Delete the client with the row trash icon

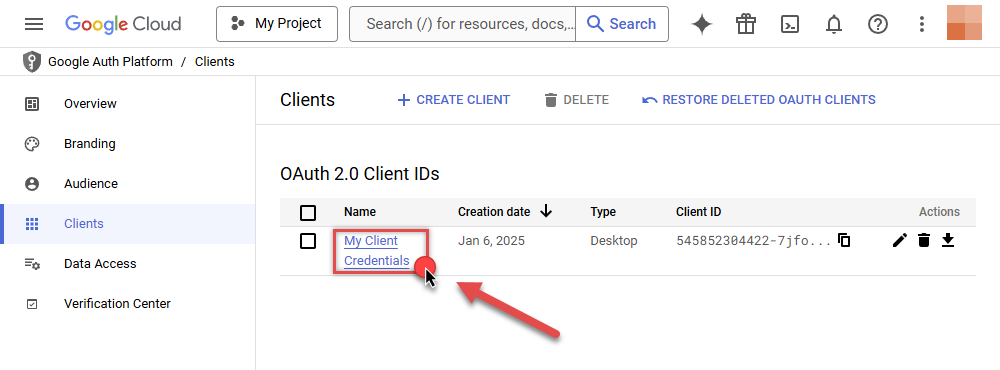[x=923, y=240]
